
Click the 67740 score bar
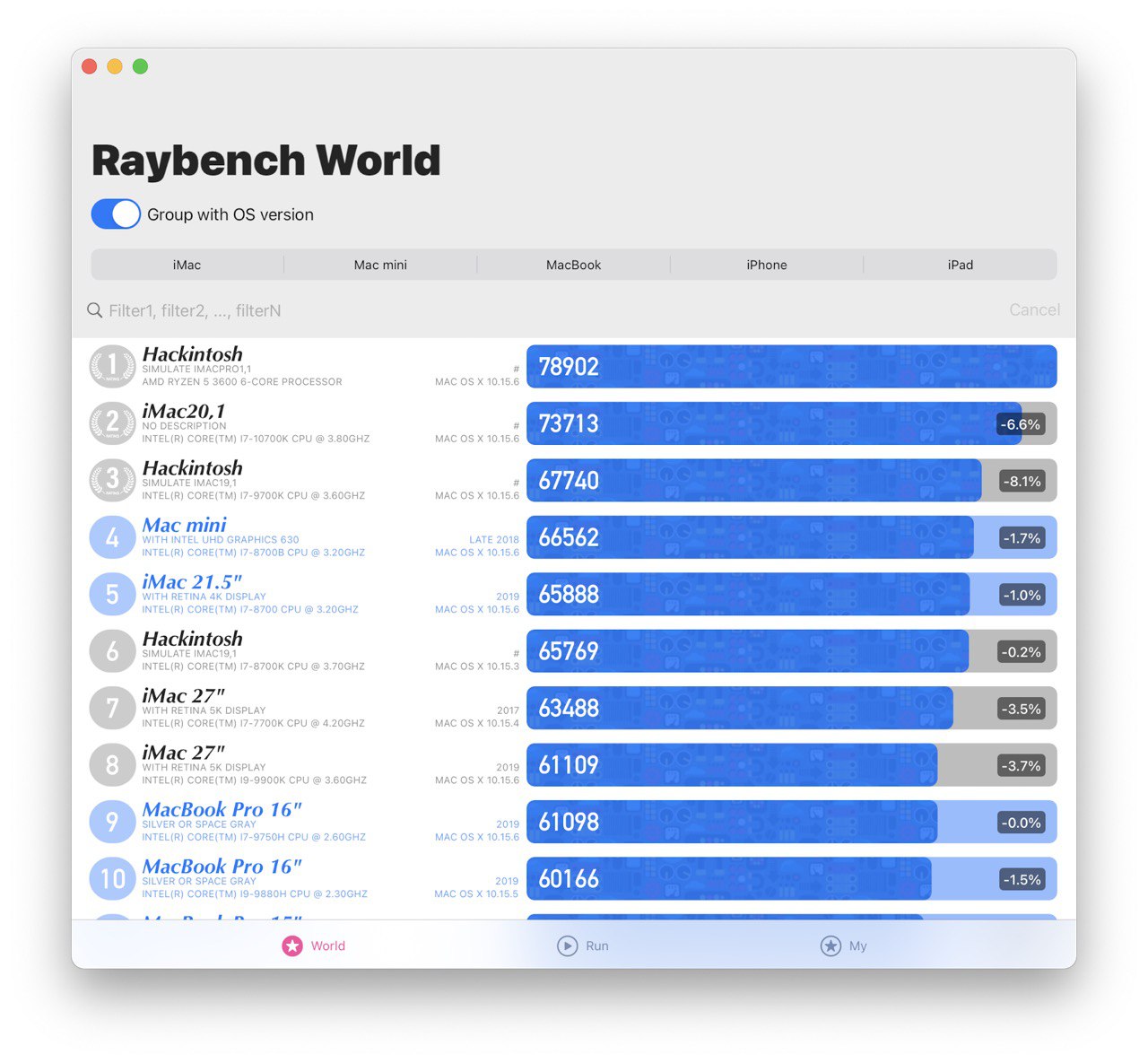click(791, 481)
